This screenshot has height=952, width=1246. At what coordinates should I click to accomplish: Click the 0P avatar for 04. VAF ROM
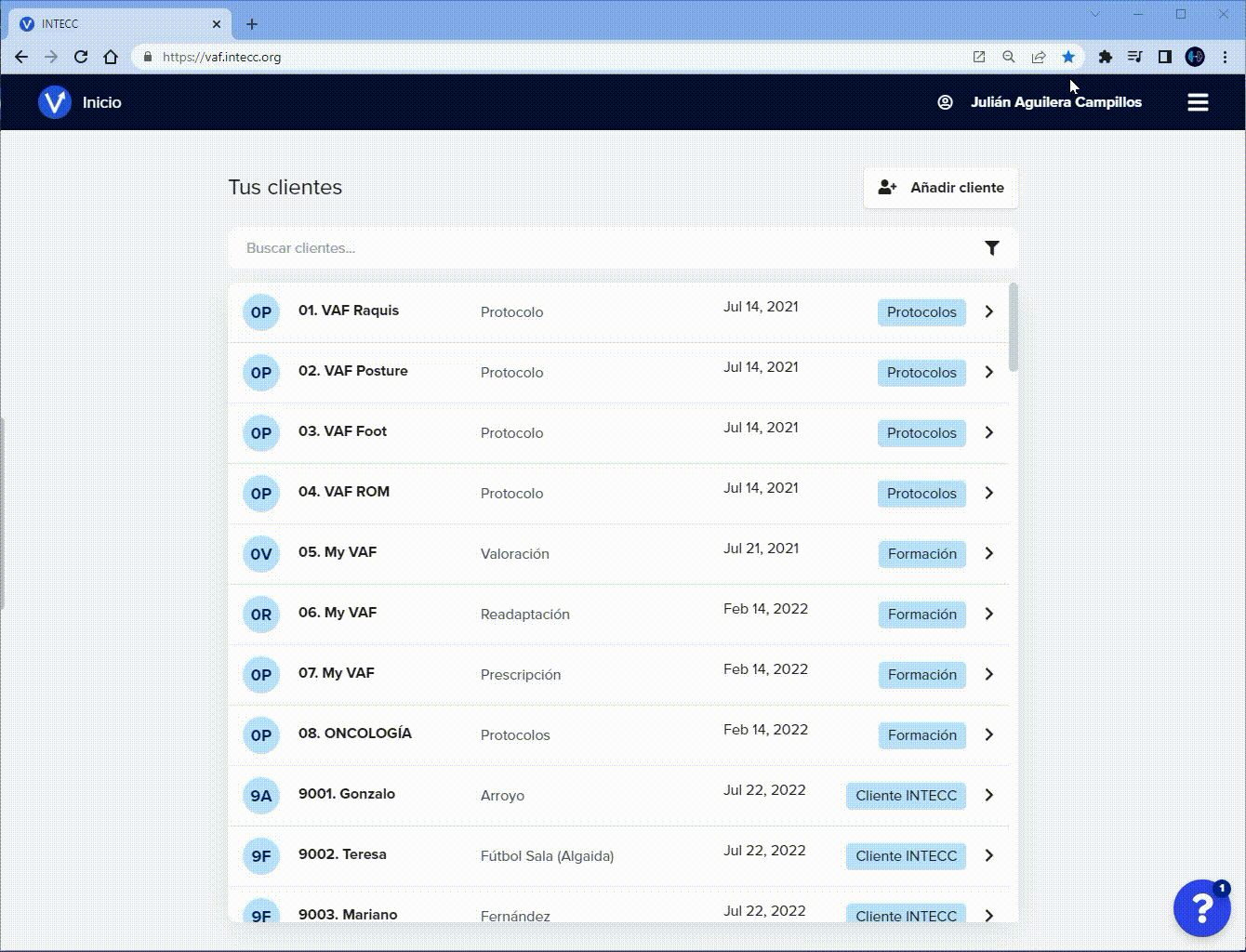pos(261,494)
